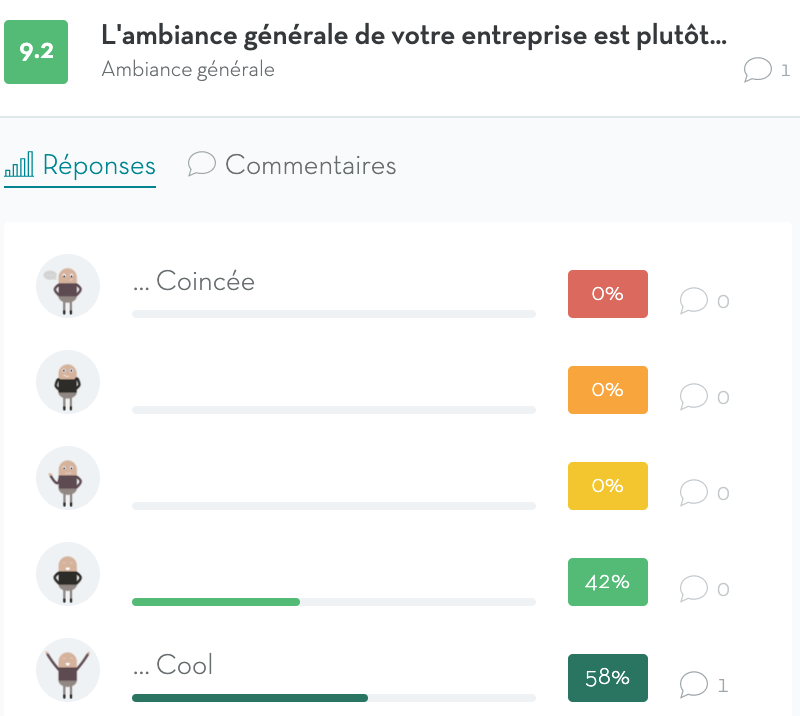The width and height of the screenshot is (800, 716).
Task: Click the light green 42% swatch
Action: pyautogui.click(x=607, y=582)
